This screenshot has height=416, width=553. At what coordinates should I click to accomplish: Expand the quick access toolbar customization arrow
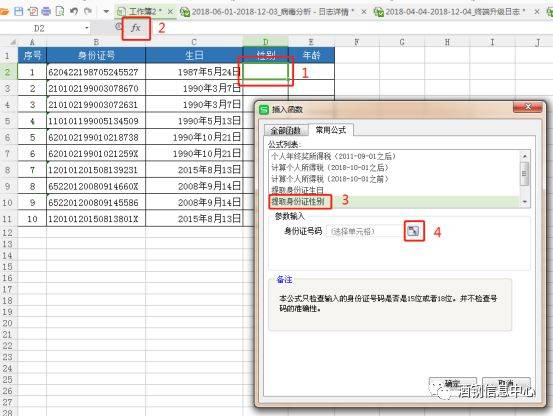point(106,11)
